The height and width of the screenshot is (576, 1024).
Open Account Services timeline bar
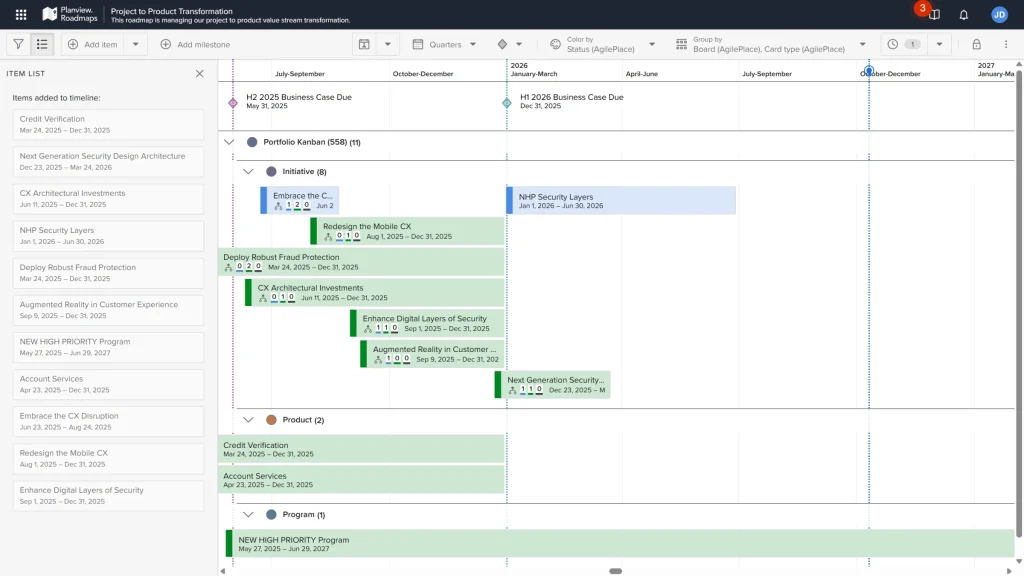361,480
